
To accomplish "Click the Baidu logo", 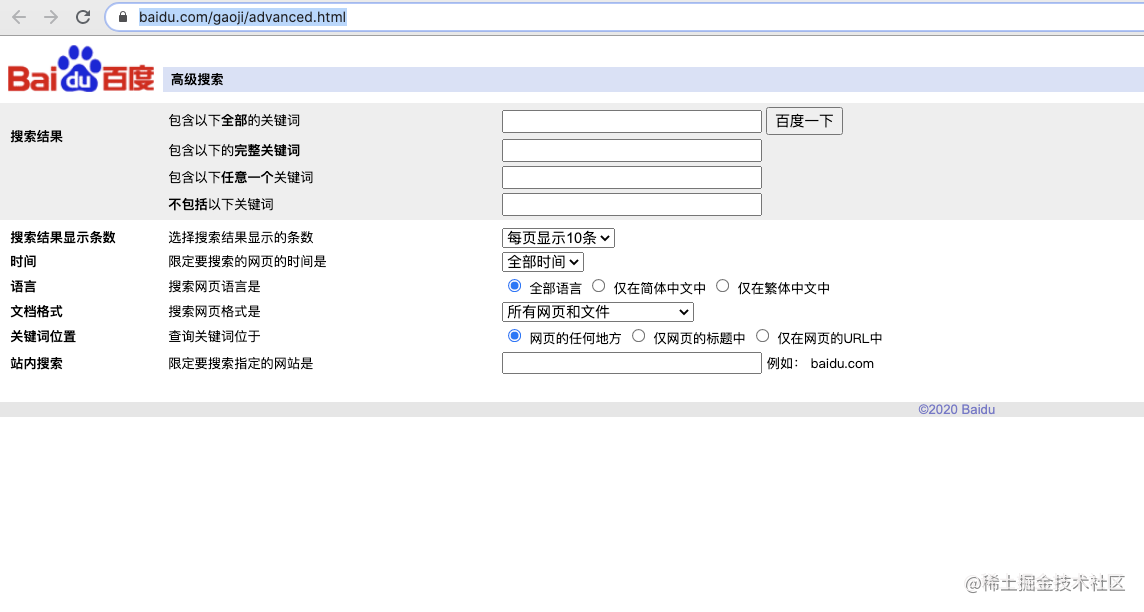I will tap(81, 69).
